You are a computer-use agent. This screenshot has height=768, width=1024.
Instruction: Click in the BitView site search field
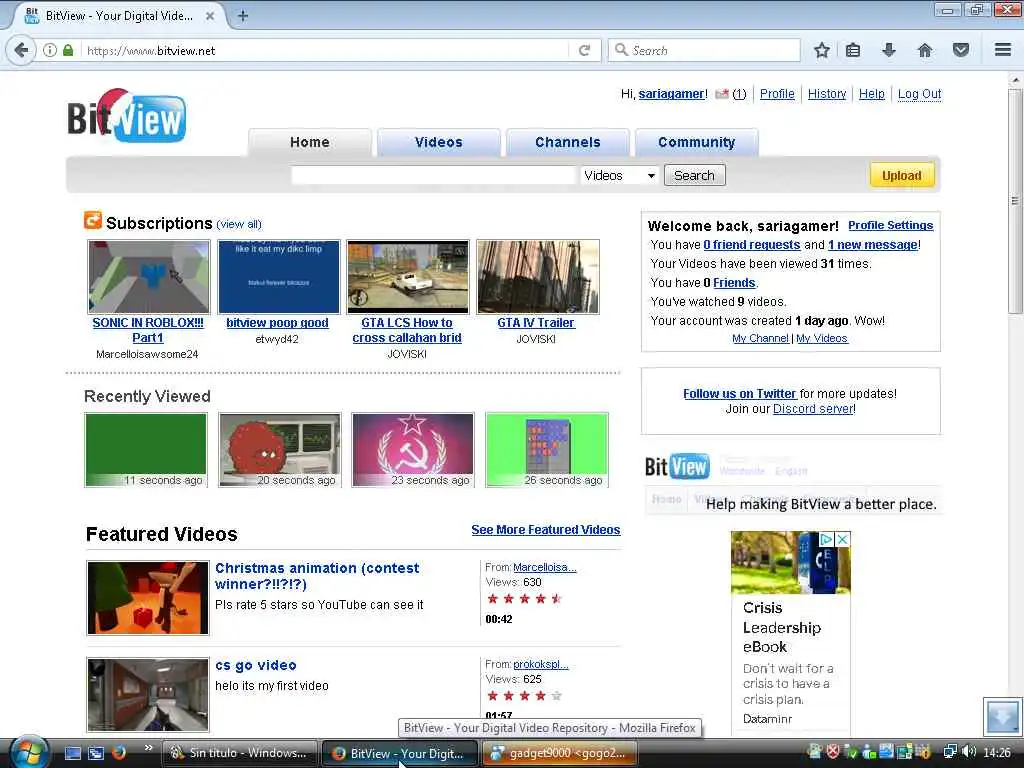click(434, 175)
